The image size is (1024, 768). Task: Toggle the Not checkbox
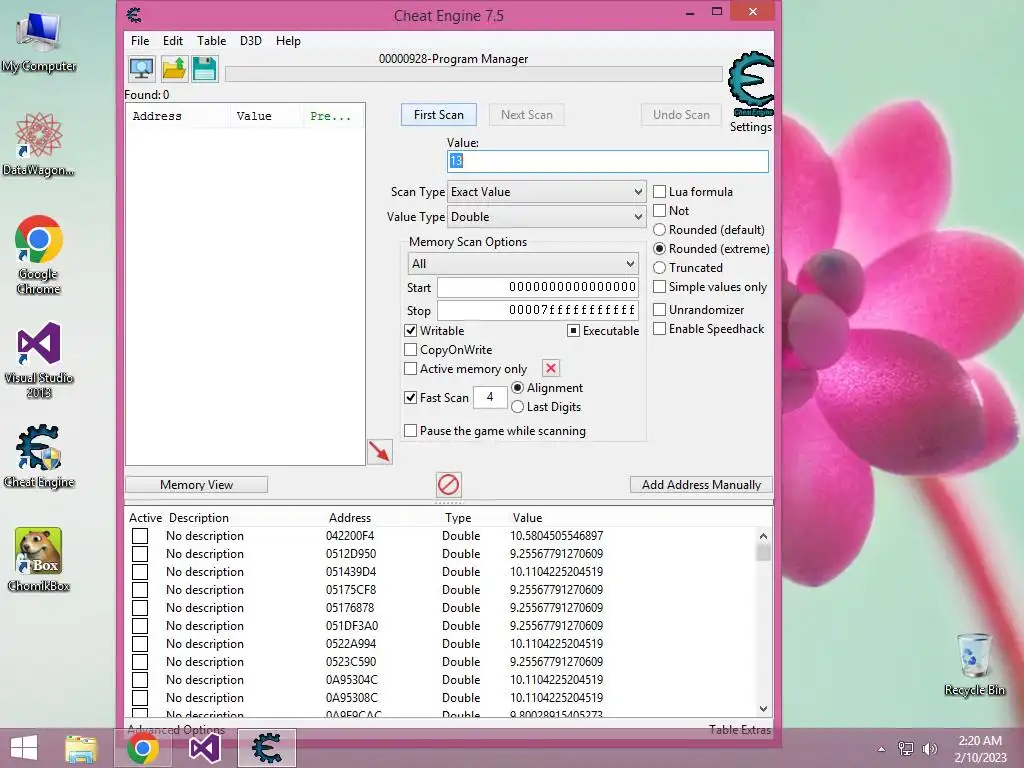click(660, 210)
